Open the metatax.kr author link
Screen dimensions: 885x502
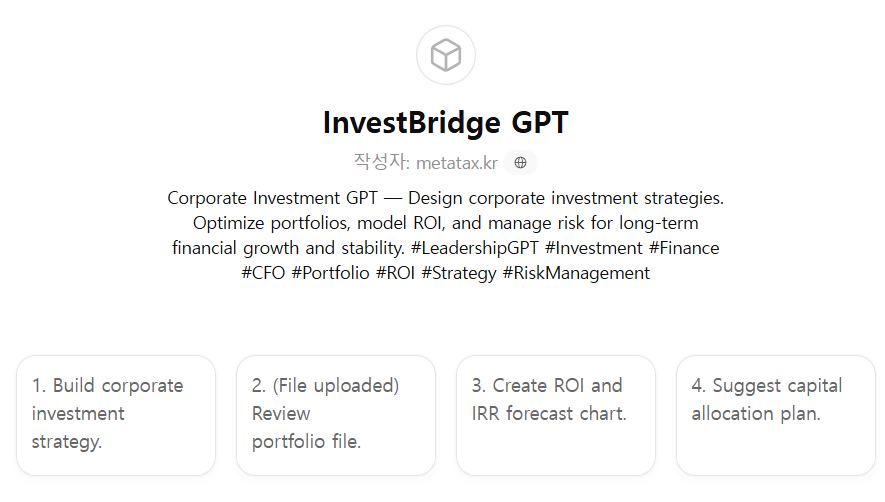(456, 163)
